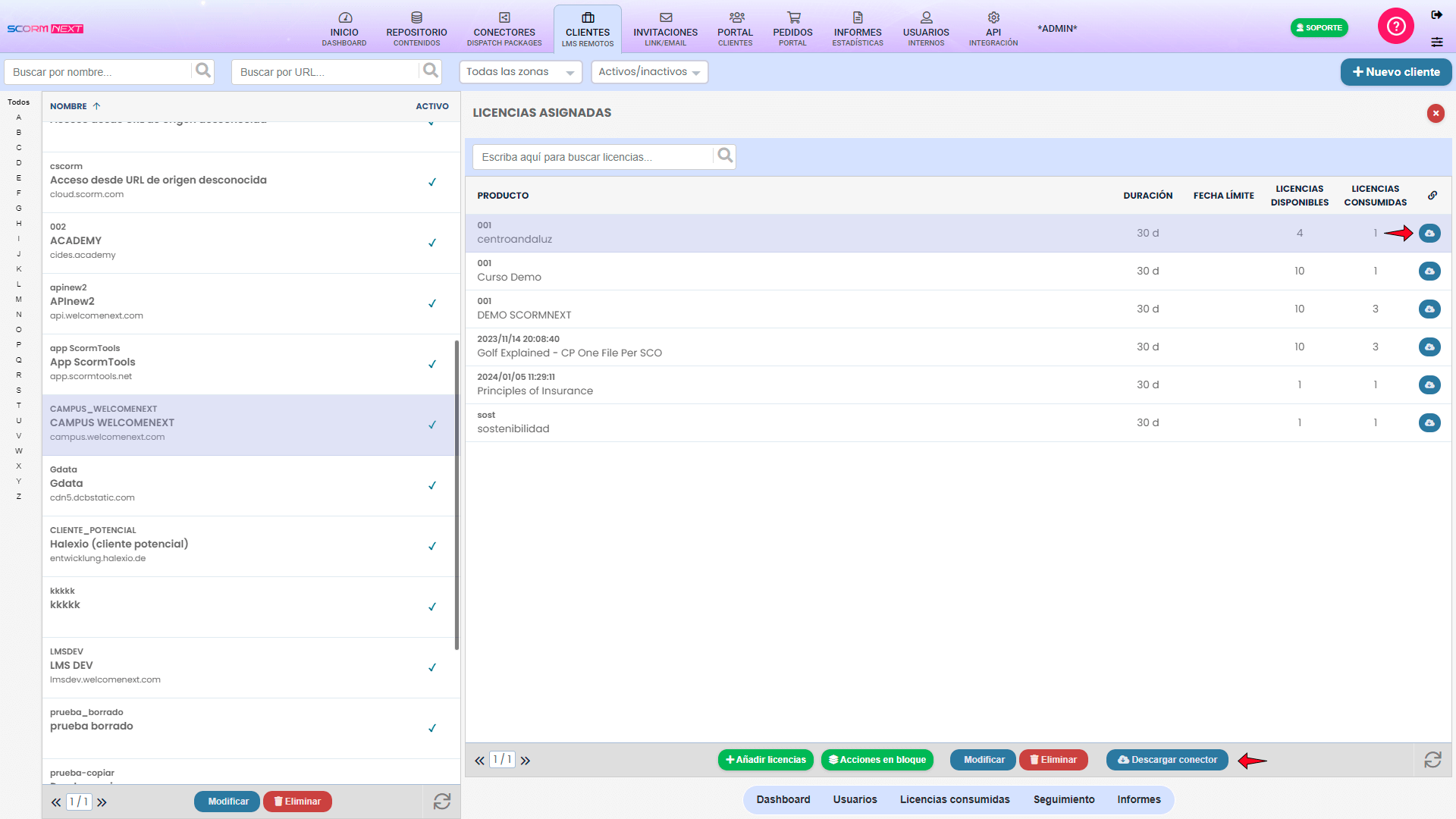Open Repositorio Contenidos menu
Image resolution: width=1456 pixels, height=819 pixels.
tap(416, 29)
